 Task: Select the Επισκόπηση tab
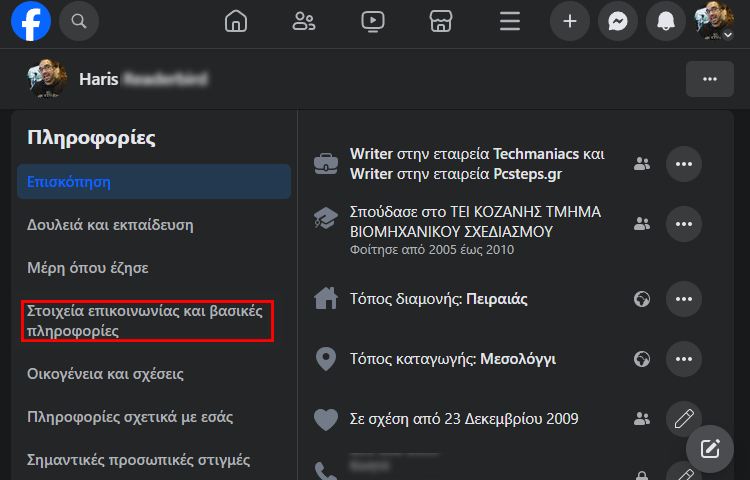pos(154,182)
